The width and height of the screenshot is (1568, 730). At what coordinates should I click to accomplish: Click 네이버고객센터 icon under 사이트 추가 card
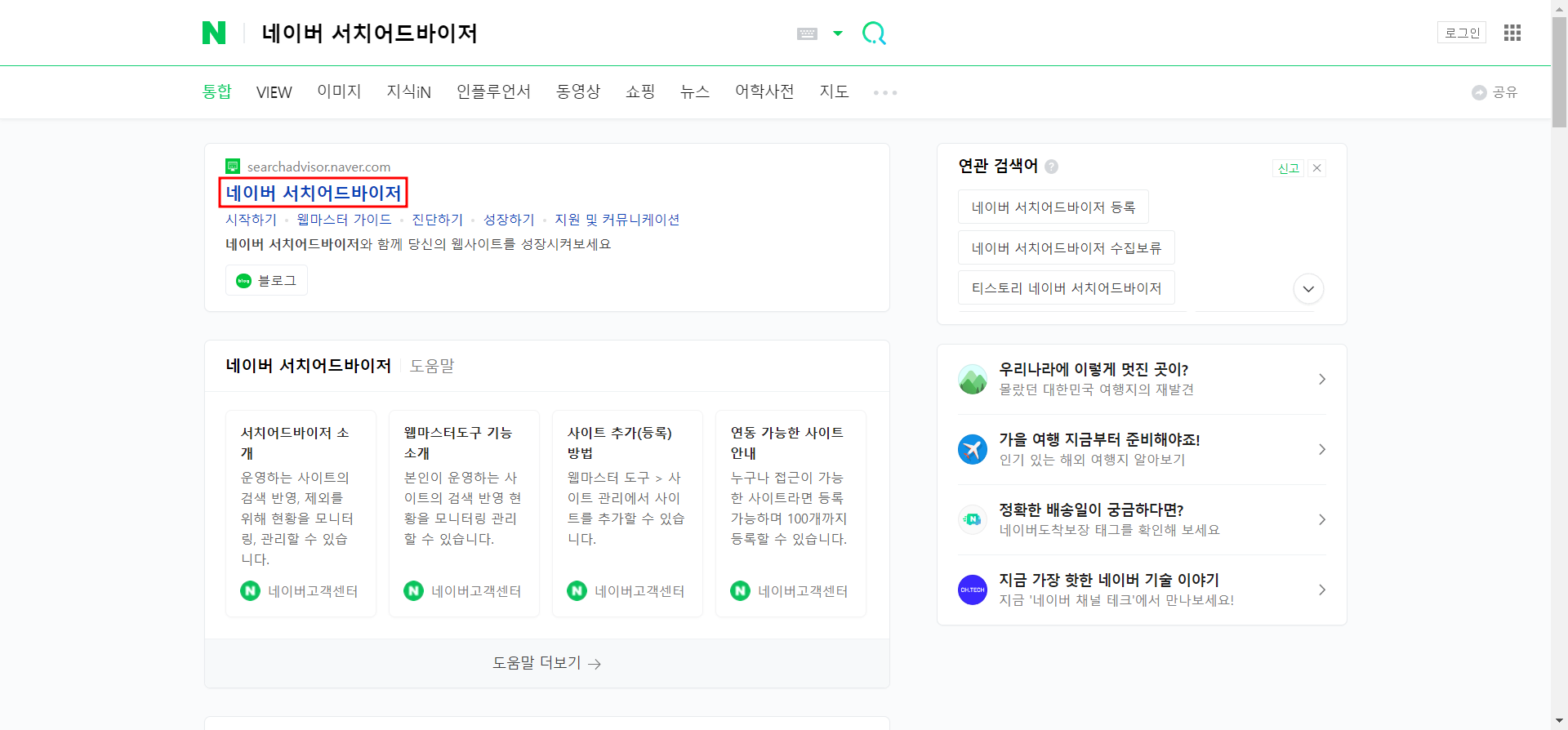(577, 590)
